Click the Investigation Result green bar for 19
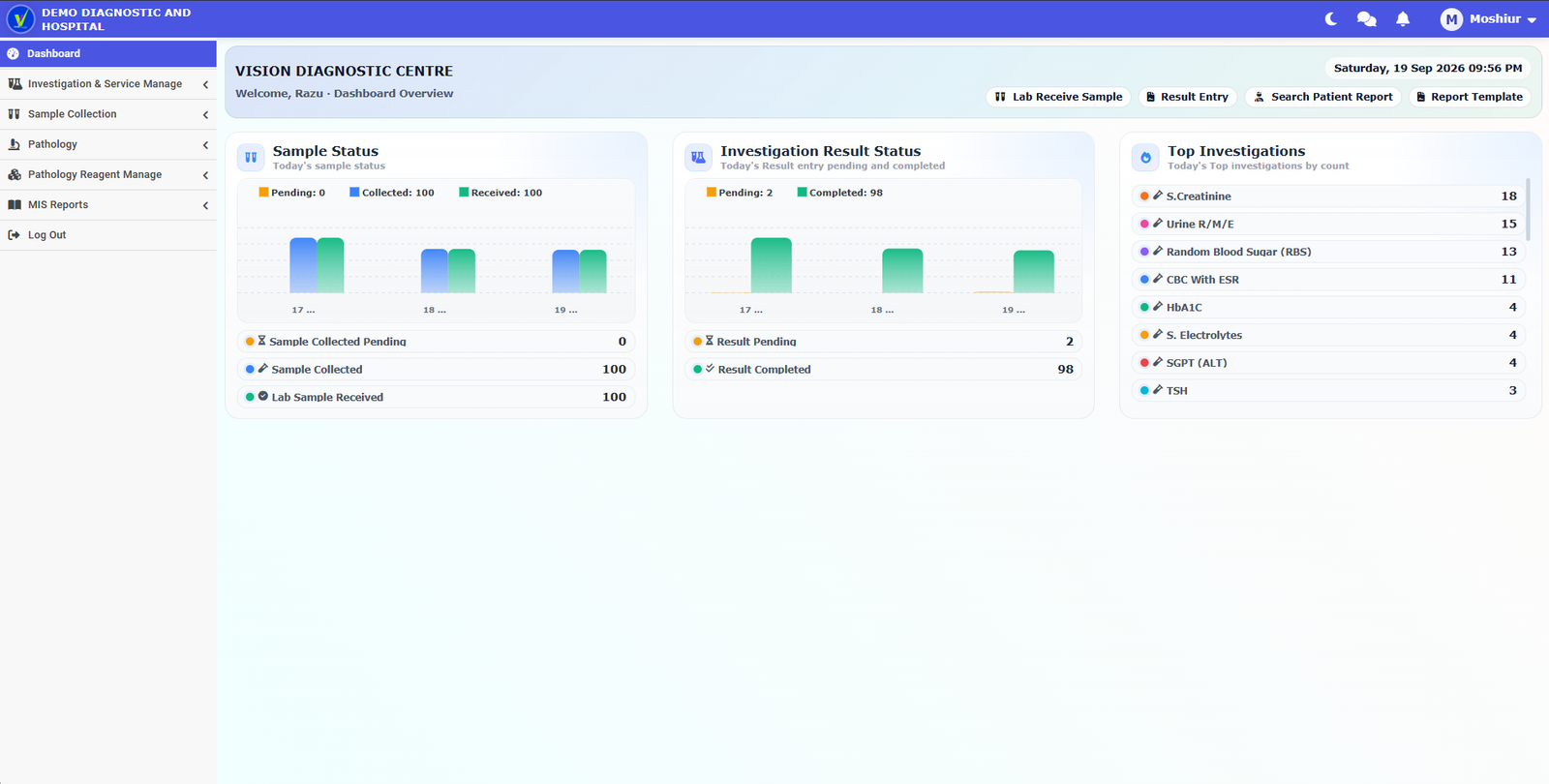Viewport: 1549px width, 784px height. pos(1034,272)
